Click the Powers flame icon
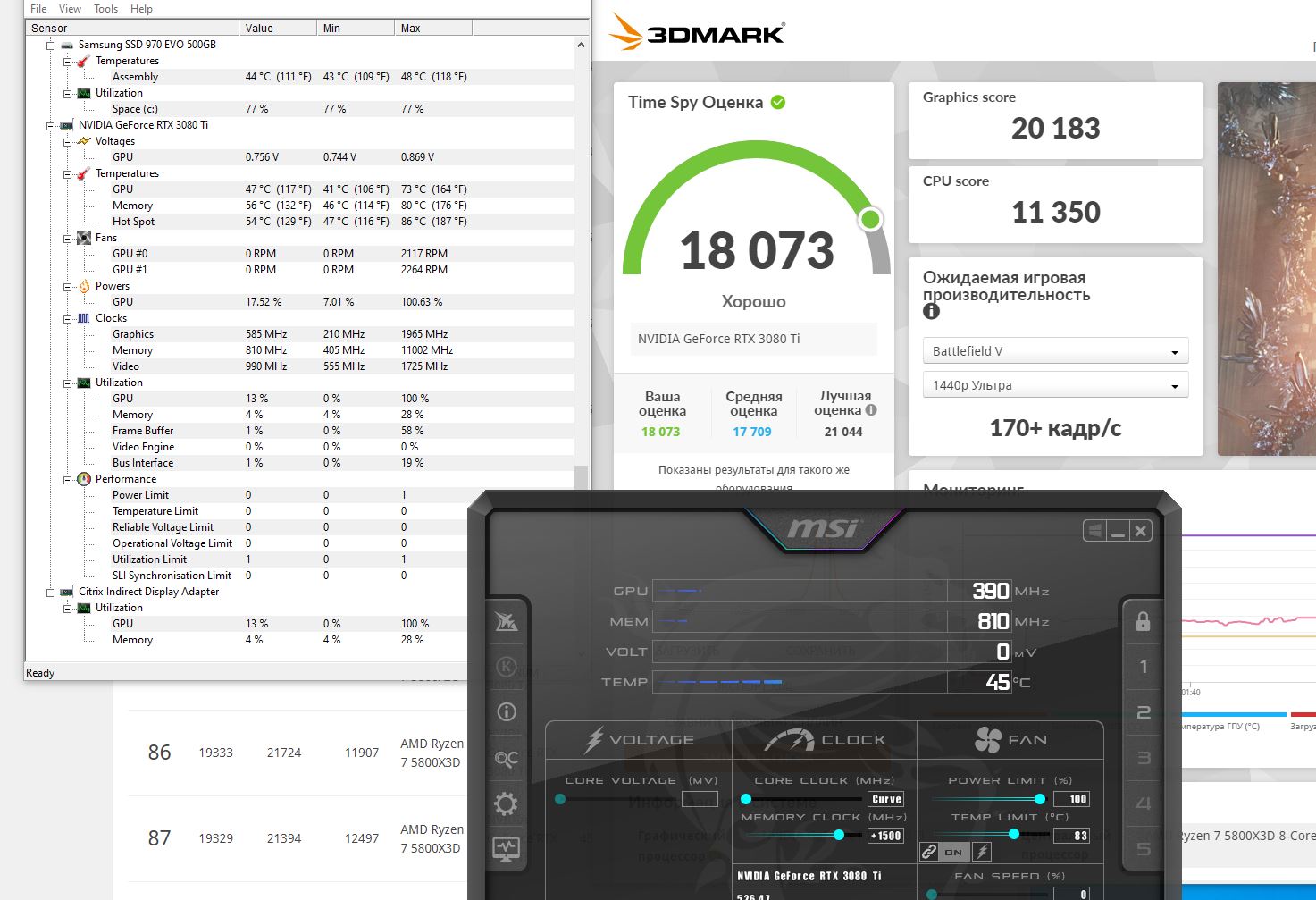 (84, 286)
